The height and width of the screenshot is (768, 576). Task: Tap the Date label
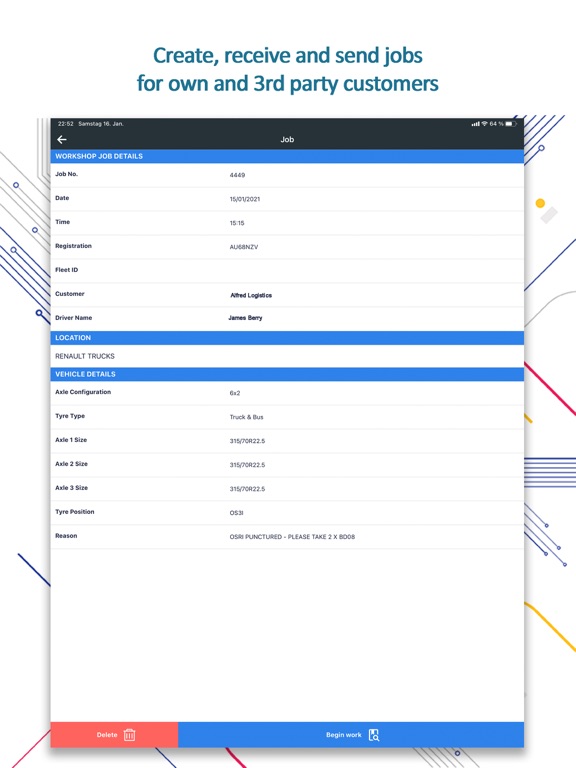pyautogui.click(x=62, y=198)
